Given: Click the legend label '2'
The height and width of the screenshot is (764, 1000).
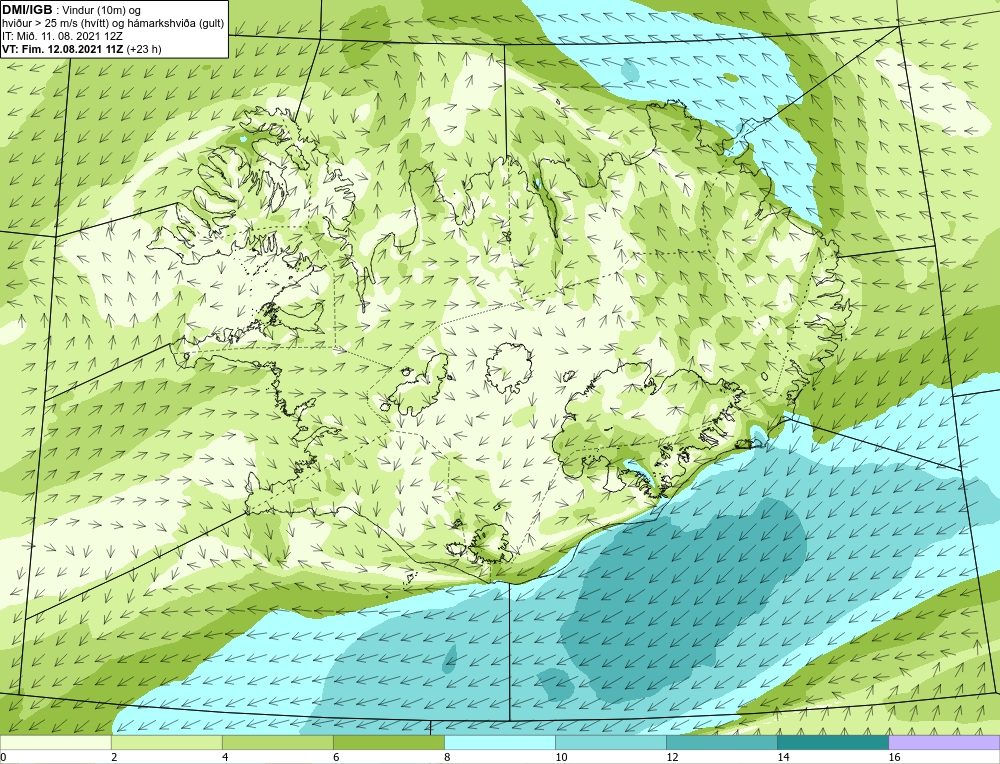Looking at the screenshot, I should [114, 757].
